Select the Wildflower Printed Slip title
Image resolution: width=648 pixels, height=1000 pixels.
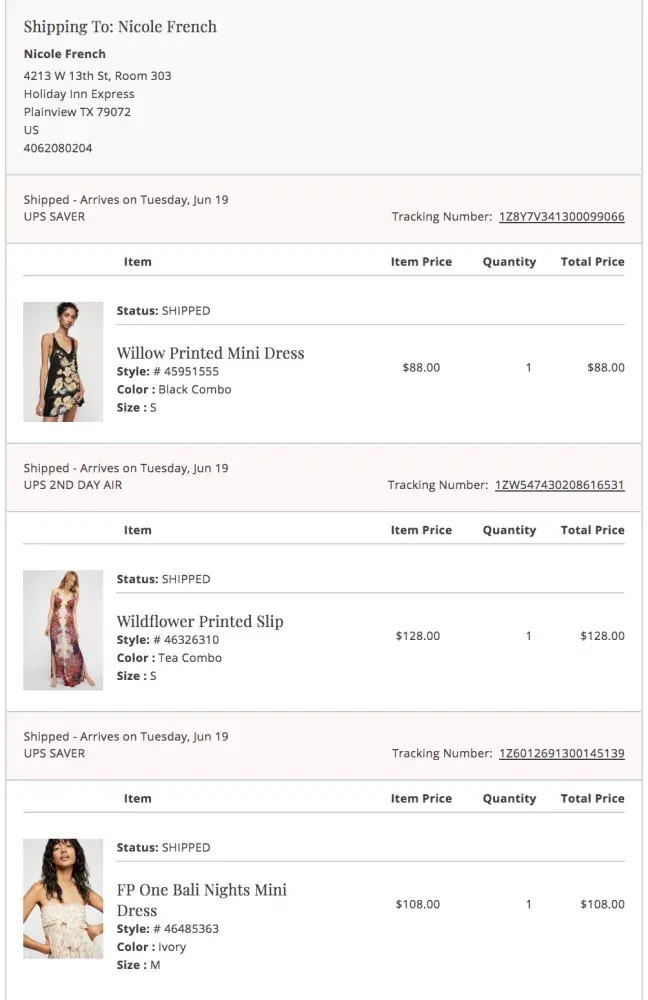click(200, 621)
